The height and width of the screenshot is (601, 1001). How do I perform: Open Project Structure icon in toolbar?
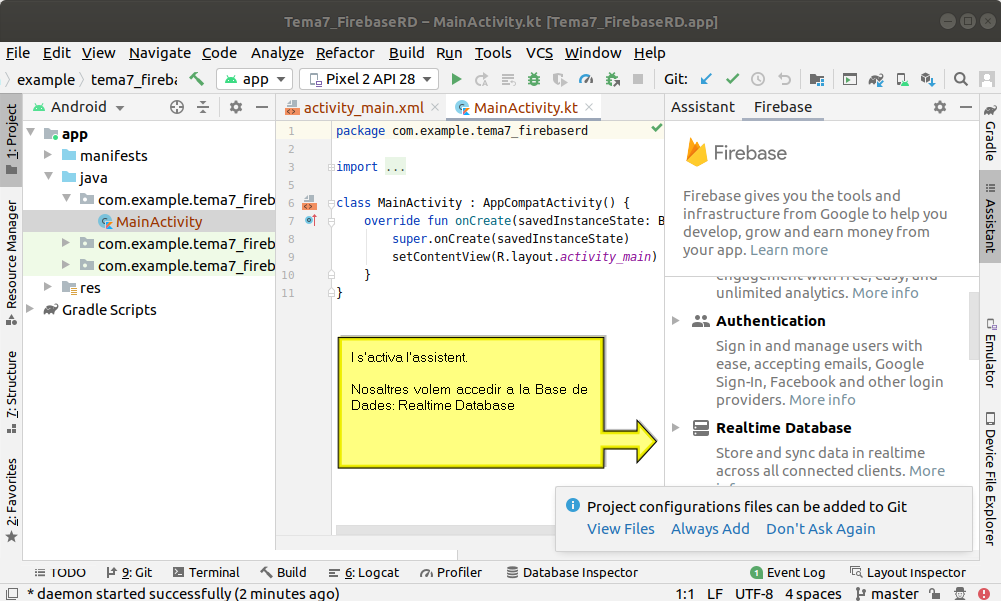(817, 79)
